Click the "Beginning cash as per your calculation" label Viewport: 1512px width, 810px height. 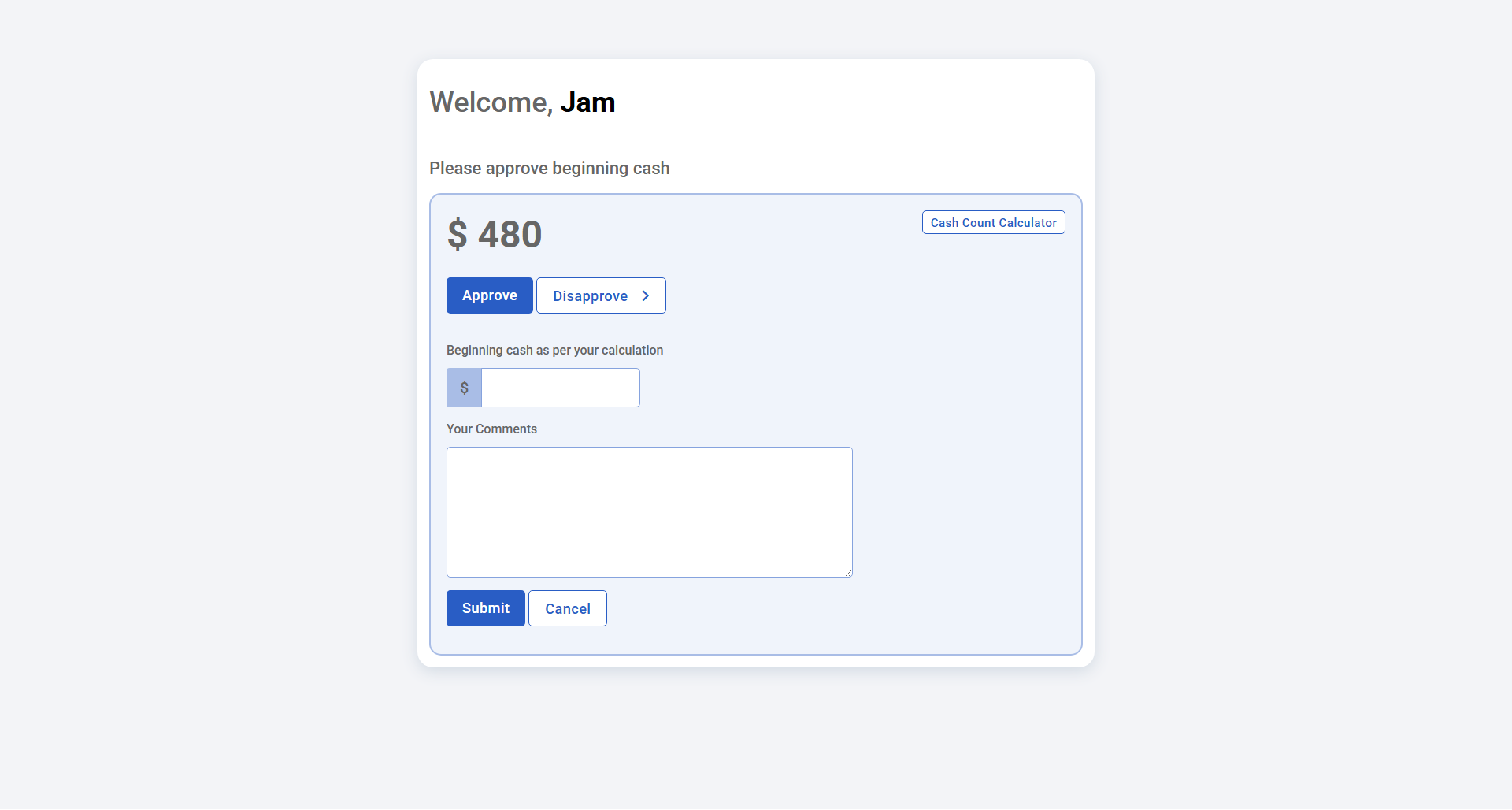(x=554, y=350)
